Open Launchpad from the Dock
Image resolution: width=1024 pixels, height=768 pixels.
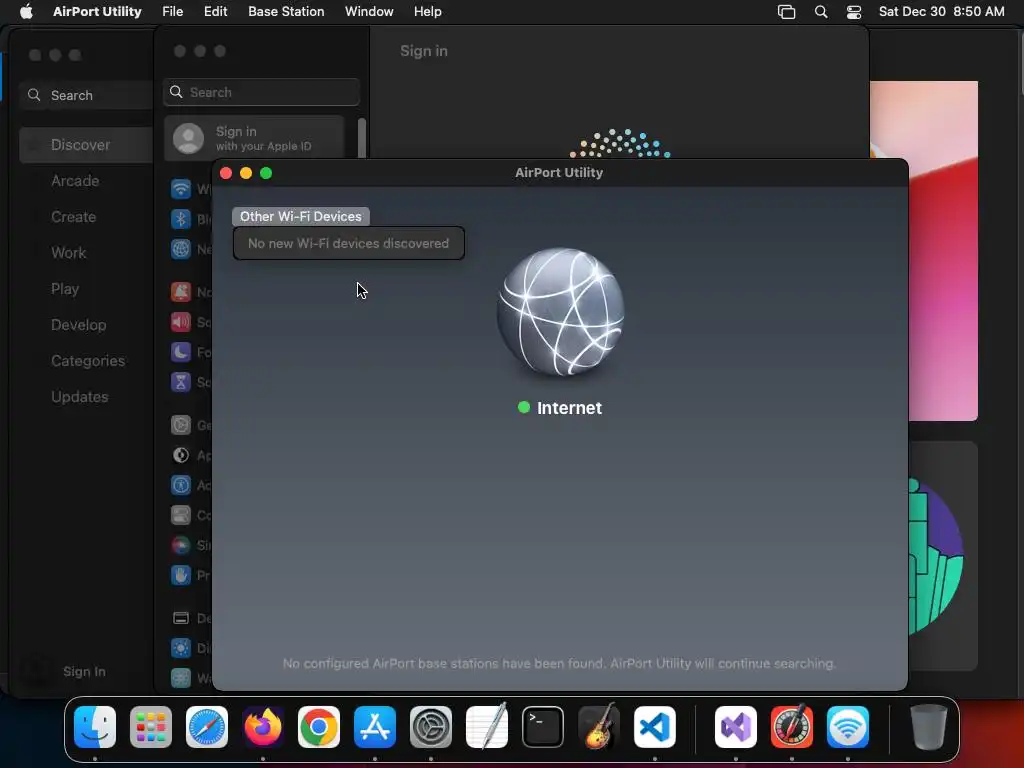[x=151, y=727]
